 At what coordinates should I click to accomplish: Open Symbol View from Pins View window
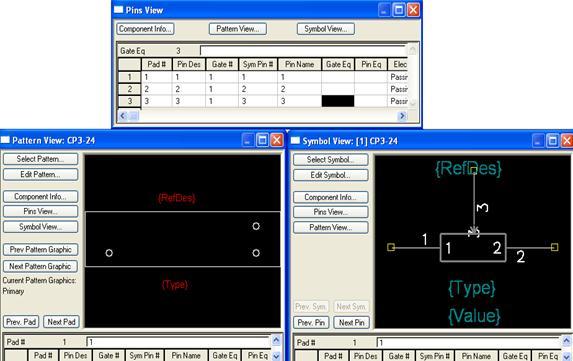point(326,29)
